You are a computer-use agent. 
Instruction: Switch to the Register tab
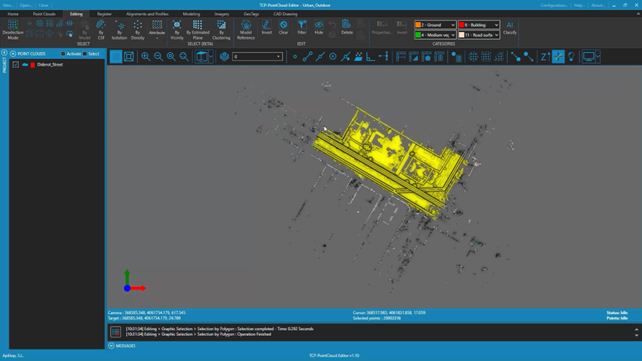click(x=104, y=14)
